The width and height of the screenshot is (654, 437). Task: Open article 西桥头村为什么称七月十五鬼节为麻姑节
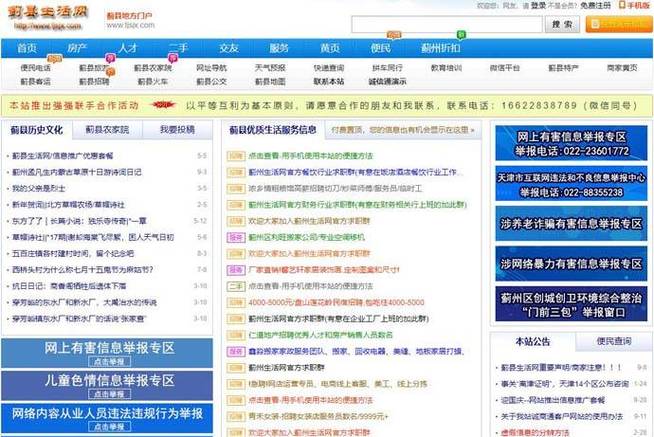[83, 270]
